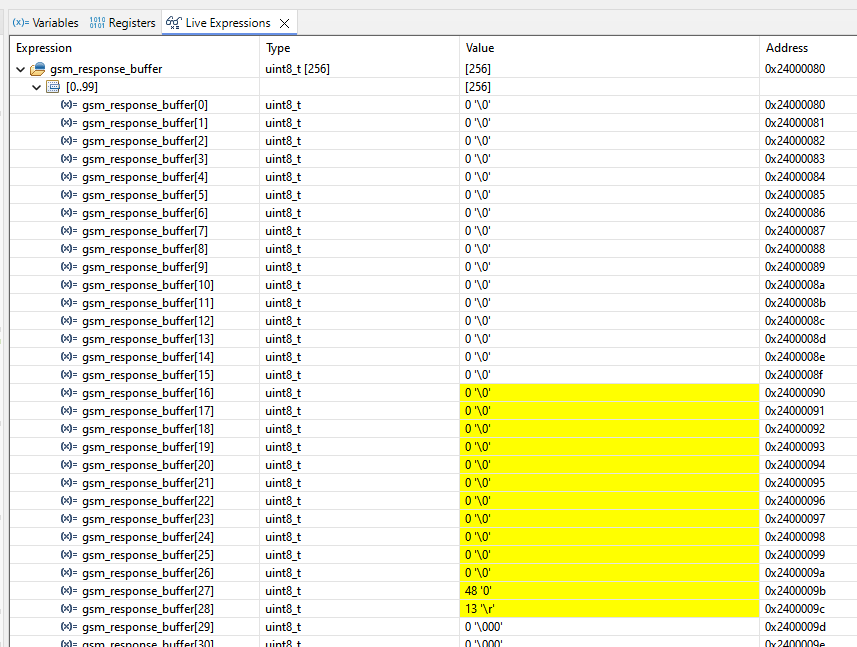Click the variable icon of gsm_response_buffer[19]

pyautogui.click(x=69, y=447)
